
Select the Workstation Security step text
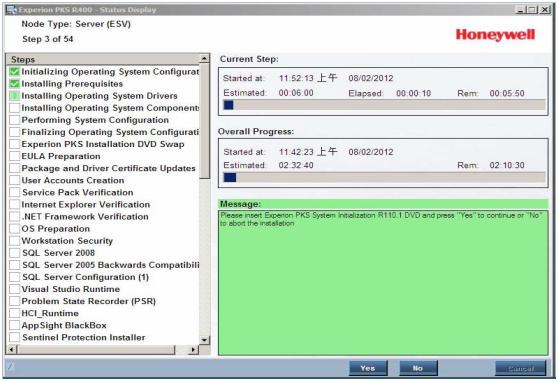point(67,241)
